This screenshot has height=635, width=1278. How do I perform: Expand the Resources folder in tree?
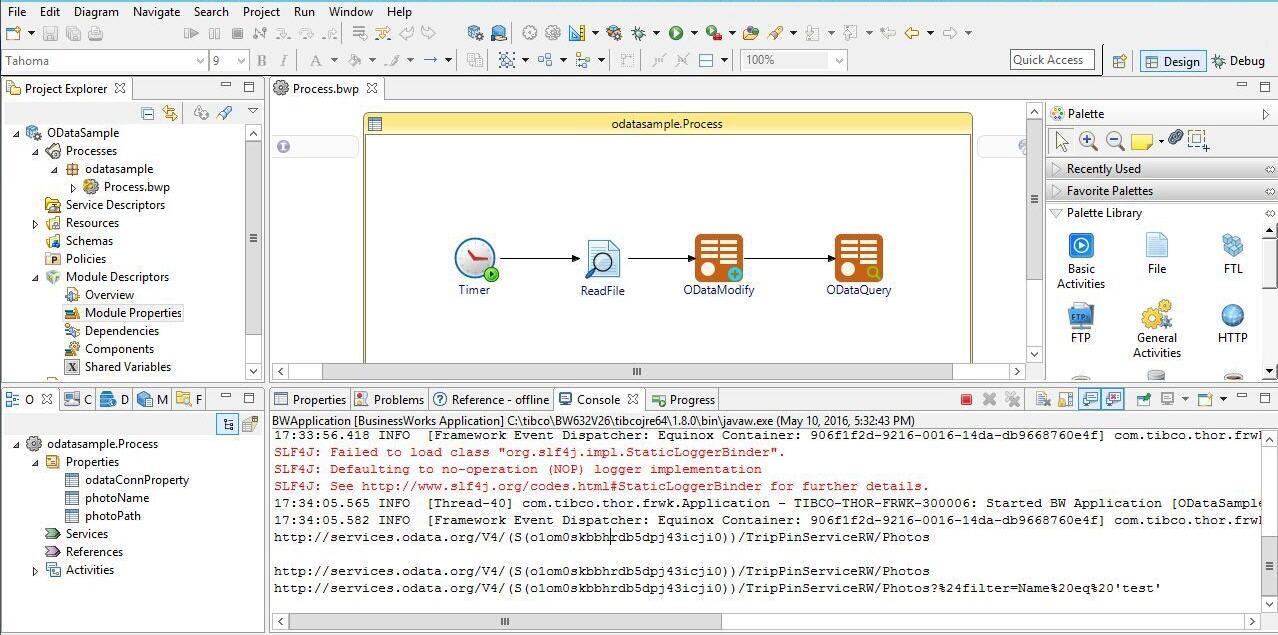pos(36,224)
